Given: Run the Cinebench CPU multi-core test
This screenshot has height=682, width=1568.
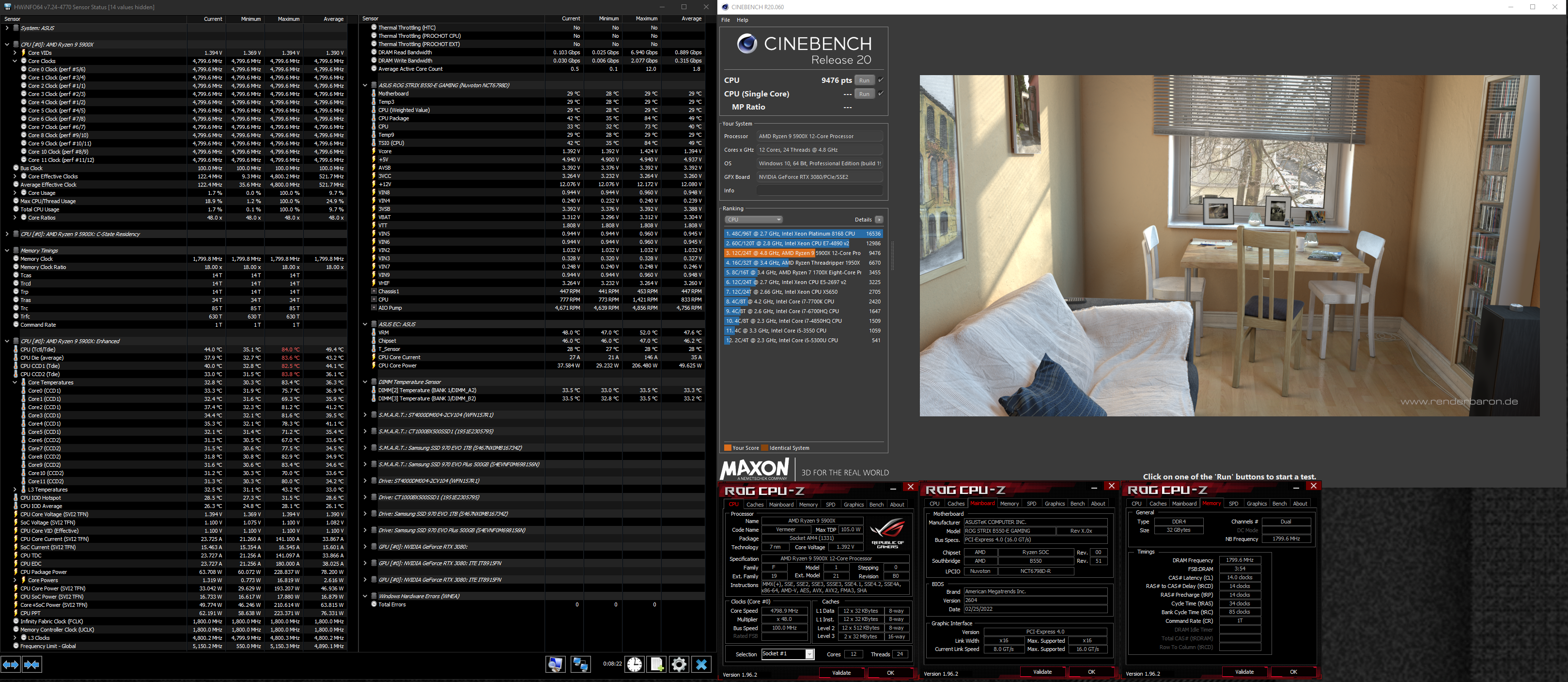Looking at the screenshot, I should [x=864, y=80].
